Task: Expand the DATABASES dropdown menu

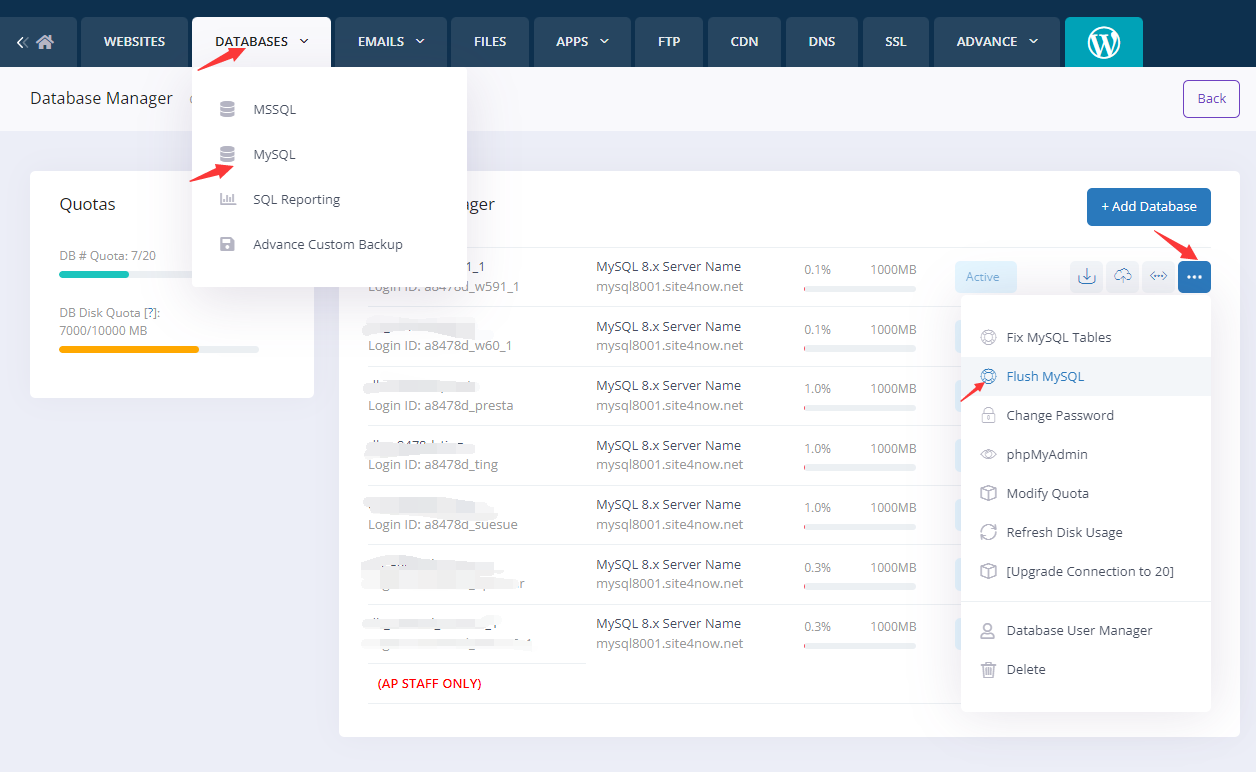Action: (261, 42)
